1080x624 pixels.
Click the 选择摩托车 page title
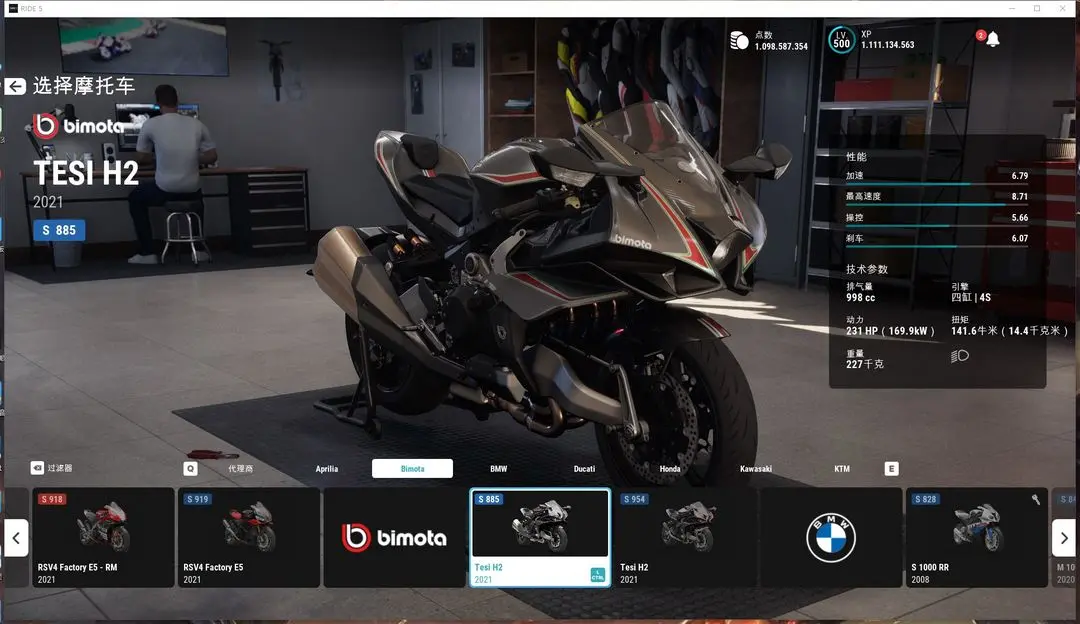click(83, 86)
